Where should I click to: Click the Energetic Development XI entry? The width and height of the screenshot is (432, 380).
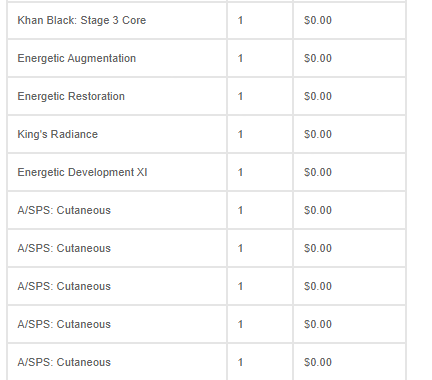(82, 172)
